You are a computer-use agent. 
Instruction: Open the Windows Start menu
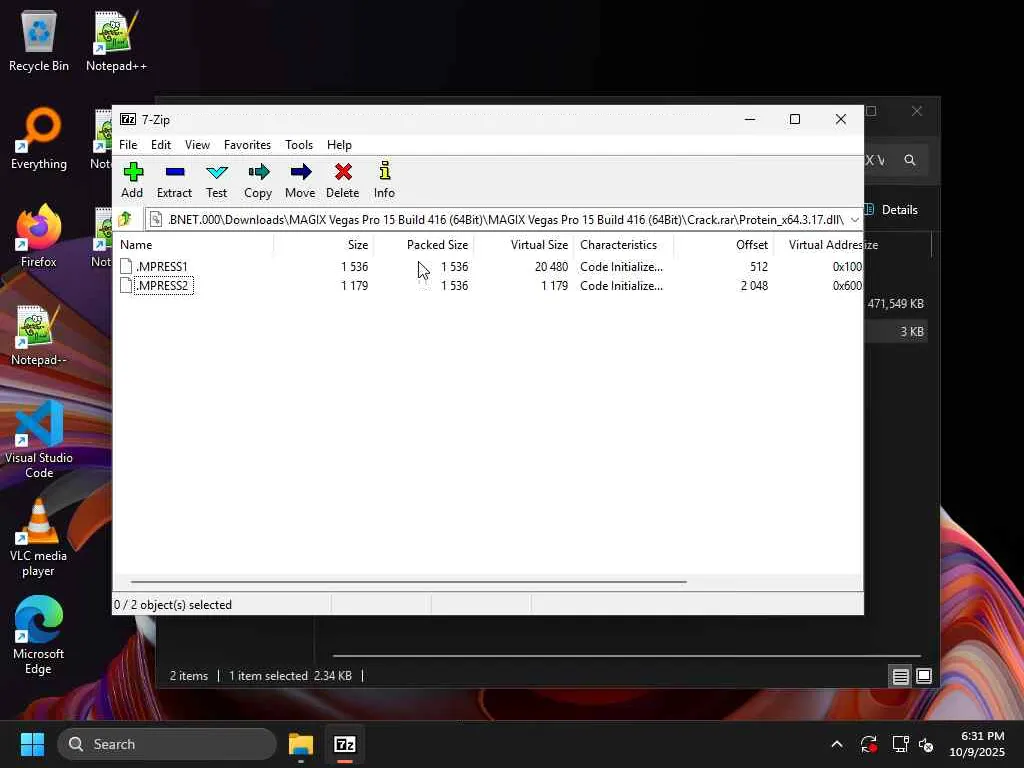click(32, 744)
